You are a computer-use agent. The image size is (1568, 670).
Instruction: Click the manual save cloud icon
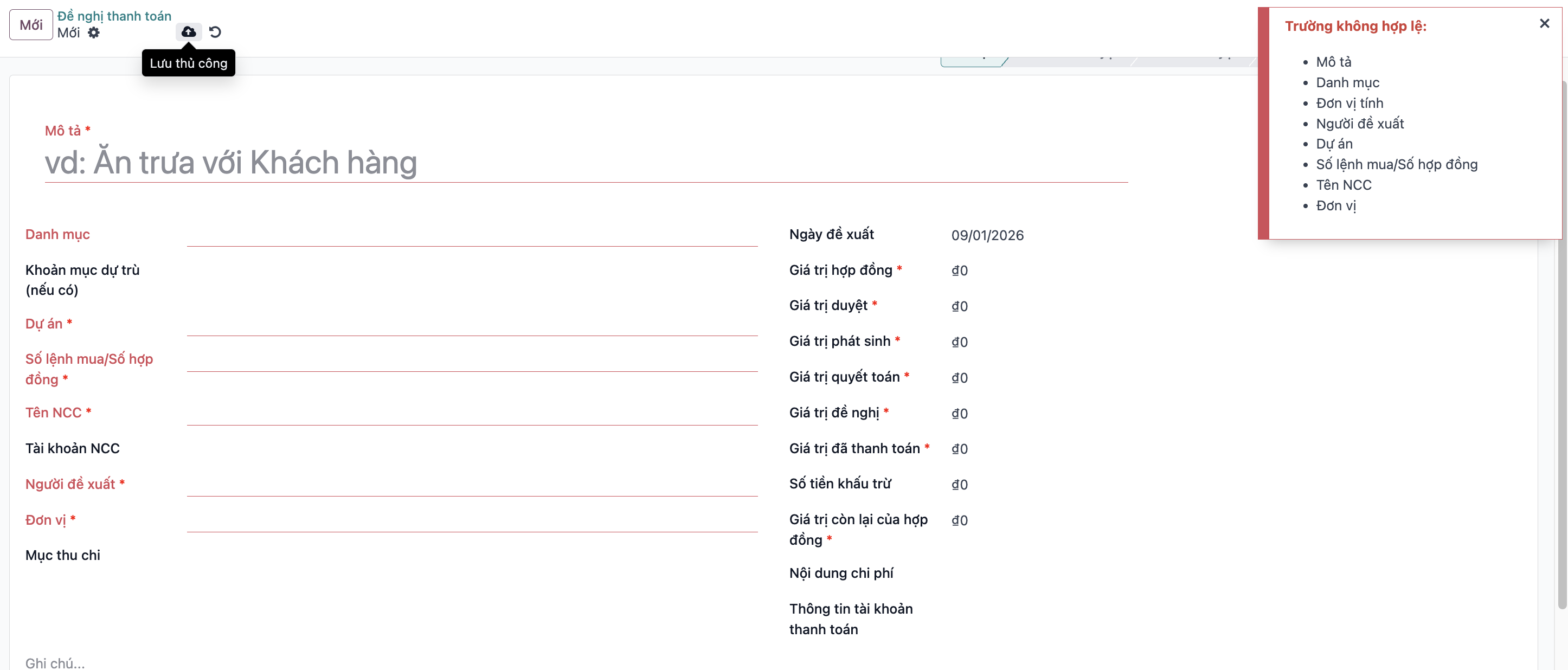click(189, 31)
